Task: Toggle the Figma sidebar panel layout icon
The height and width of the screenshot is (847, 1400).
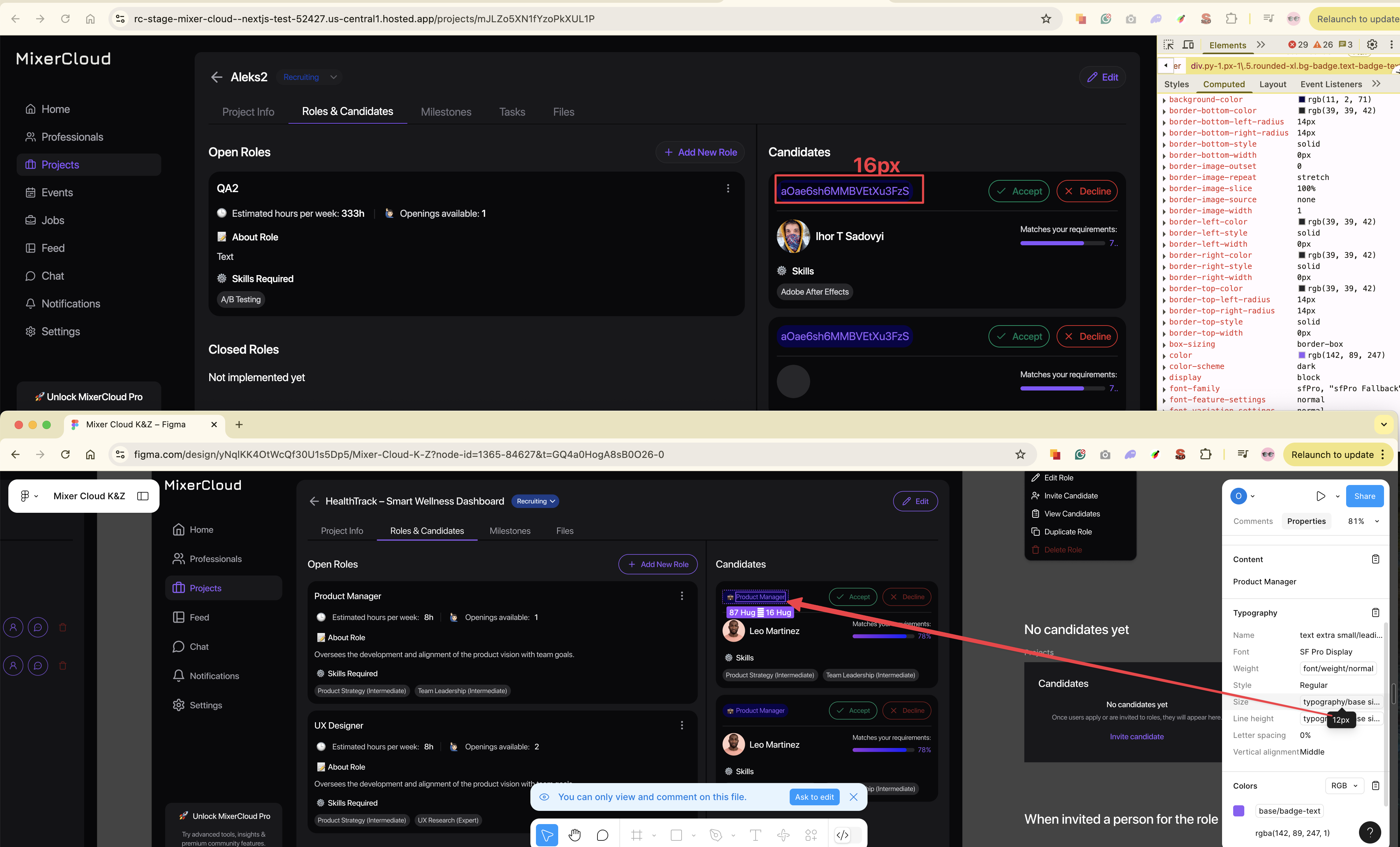Action: [x=143, y=496]
